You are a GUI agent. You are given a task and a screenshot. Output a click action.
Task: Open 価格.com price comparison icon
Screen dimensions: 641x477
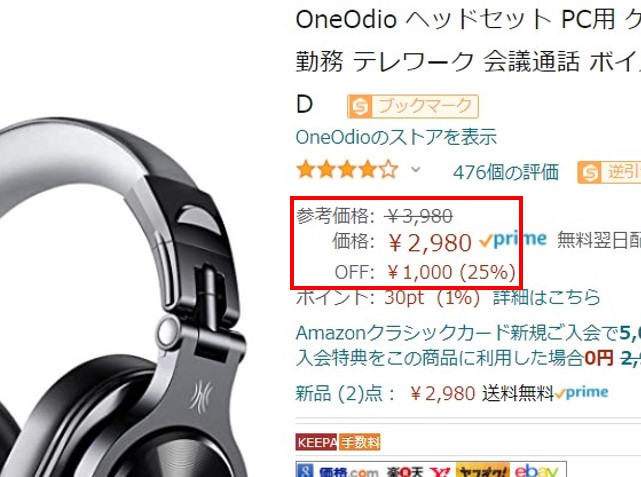[349, 472]
